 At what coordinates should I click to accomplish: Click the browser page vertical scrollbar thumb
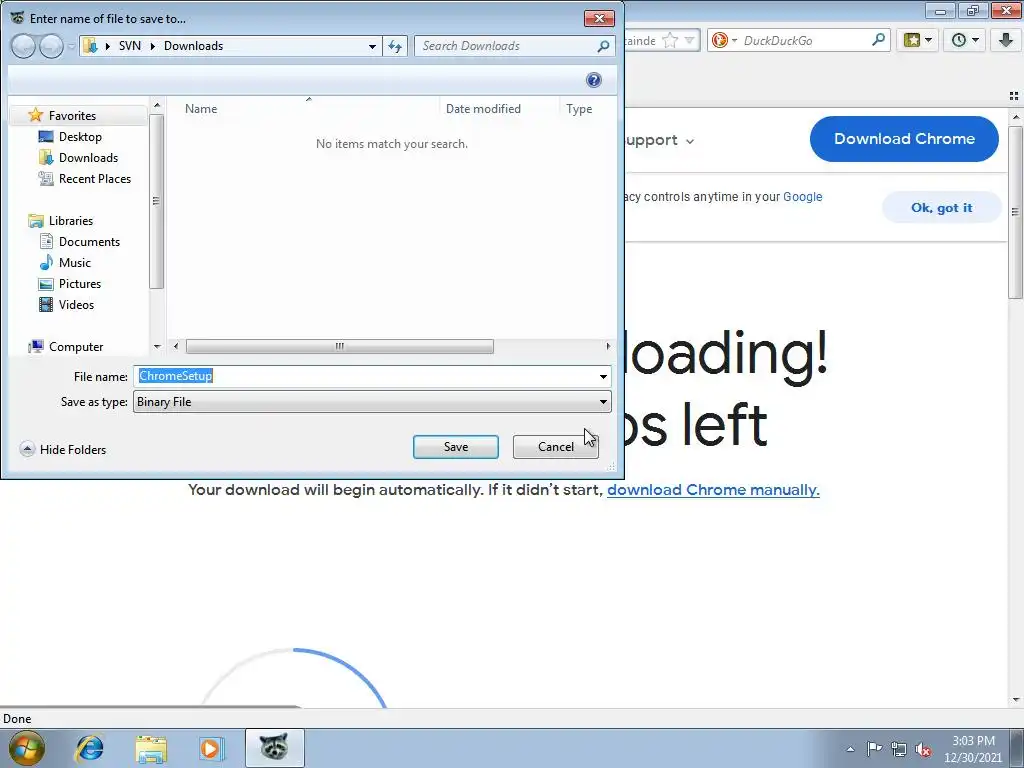[1016, 212]
